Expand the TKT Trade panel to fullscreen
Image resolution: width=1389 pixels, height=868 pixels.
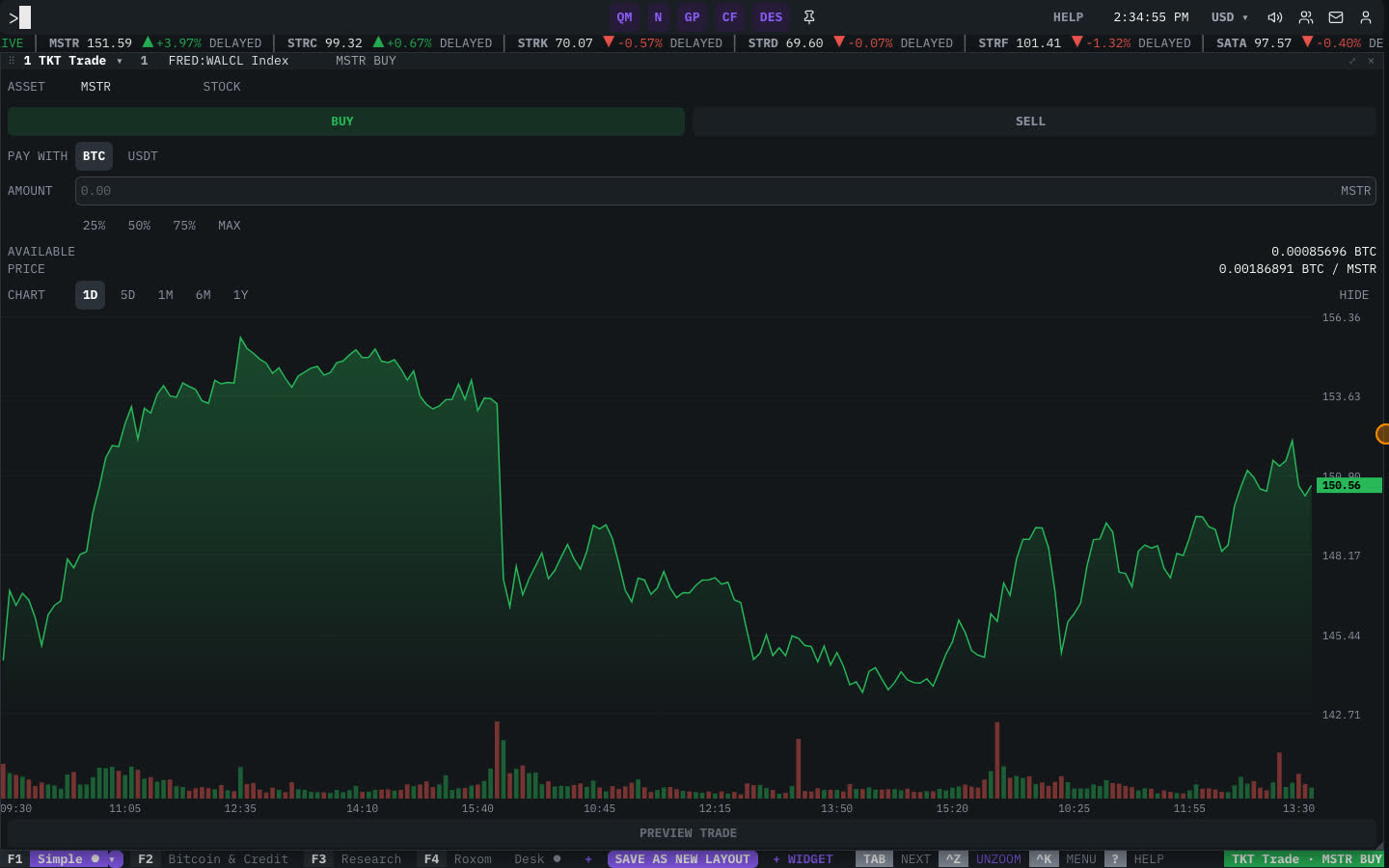click(x=1352, y=61)
